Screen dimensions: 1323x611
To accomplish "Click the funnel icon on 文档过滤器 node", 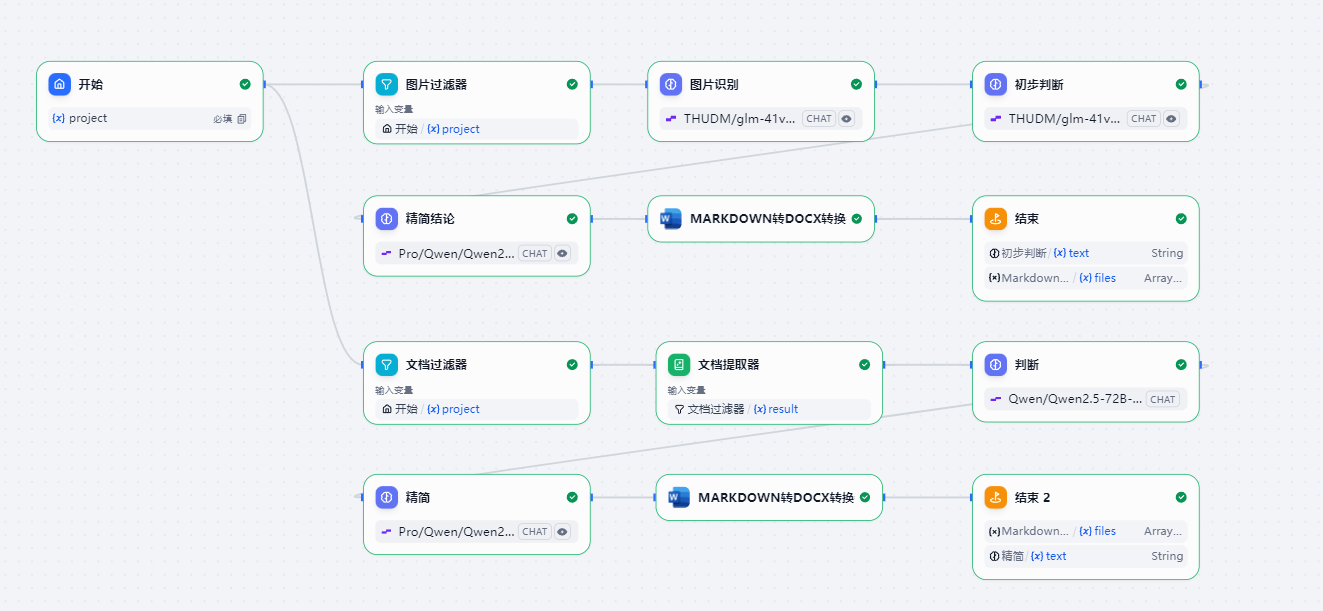I will tap(387, 364).
